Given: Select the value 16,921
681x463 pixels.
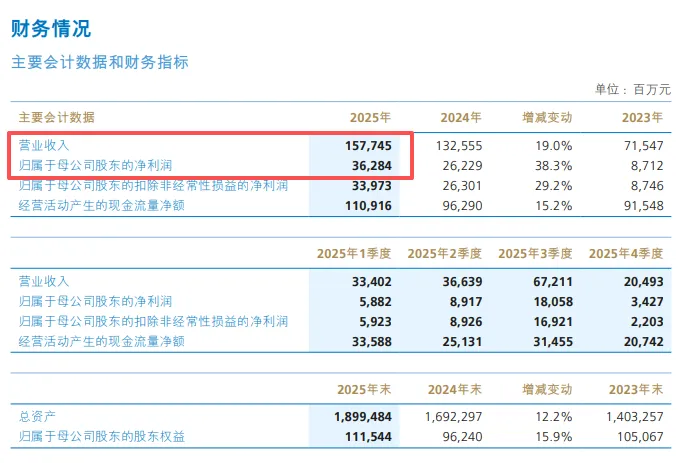Looking at the screenshot, I should point(553,321).
